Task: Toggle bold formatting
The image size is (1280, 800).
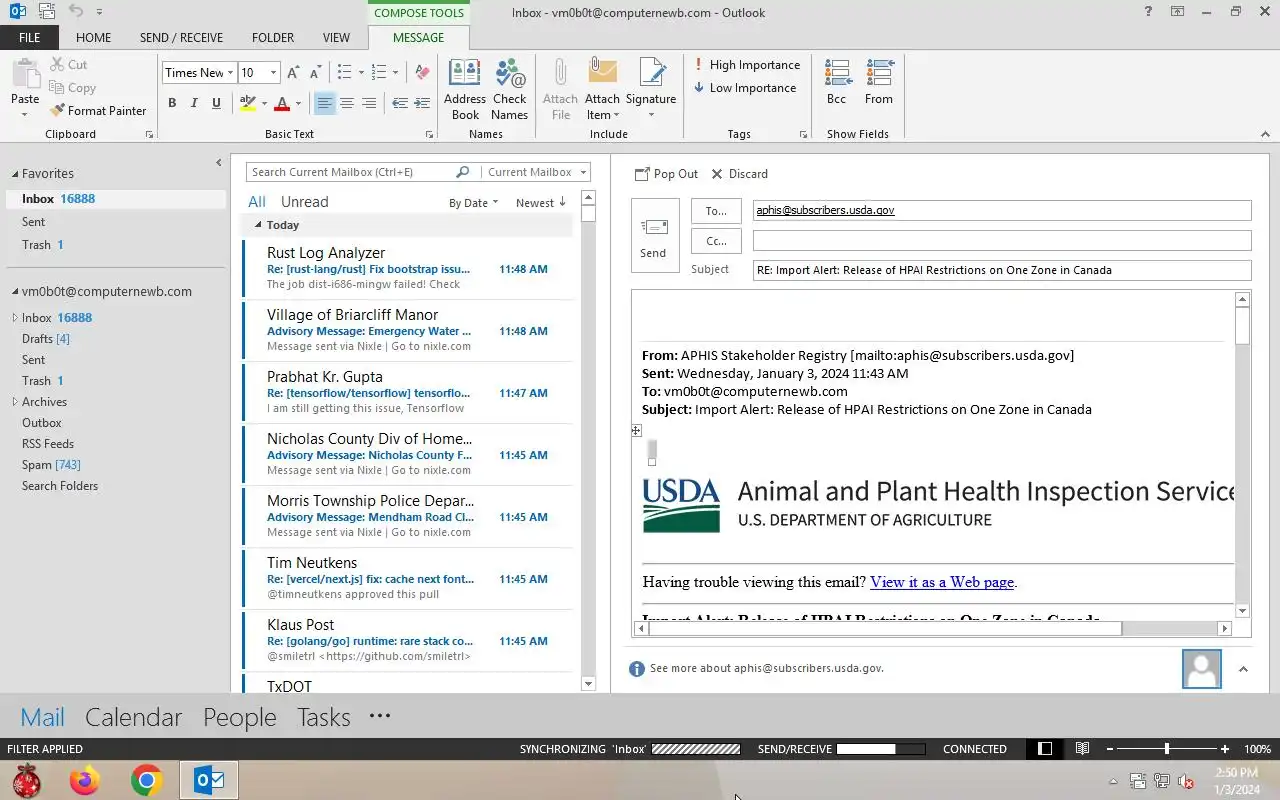Action: click(x=172, y=103)
